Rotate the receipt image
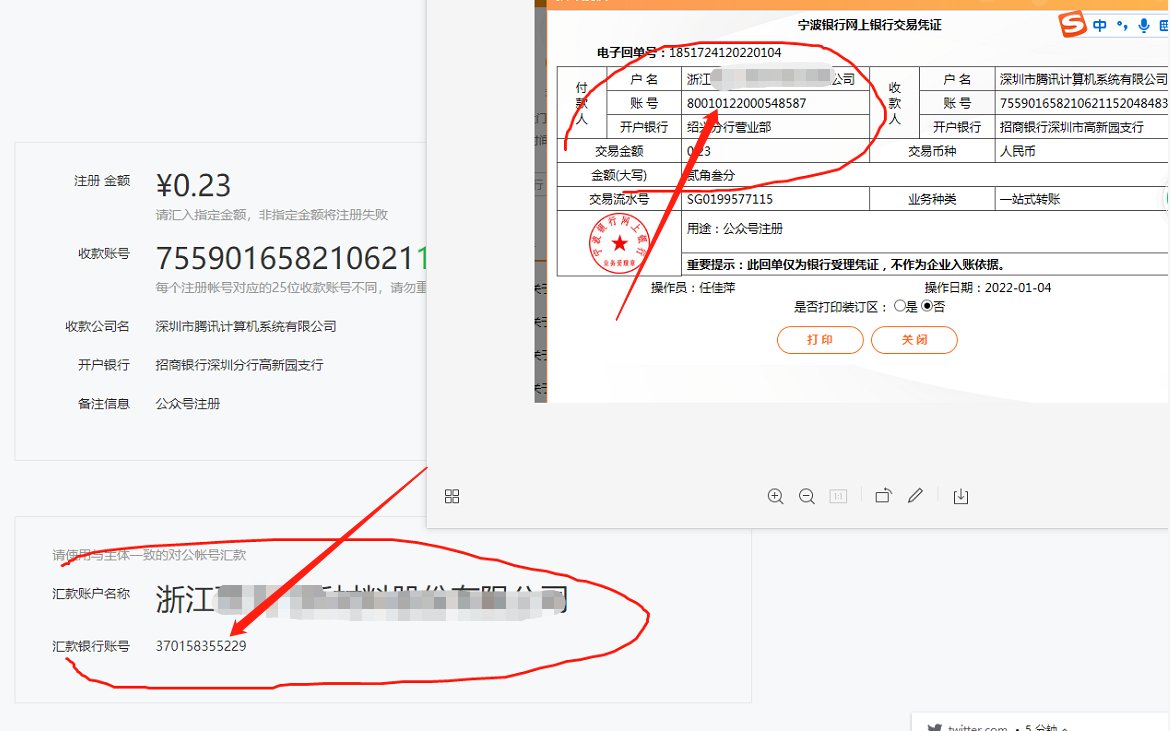Image resolution: width=1170 pixels, height=731 pixels. click(883, 495)
